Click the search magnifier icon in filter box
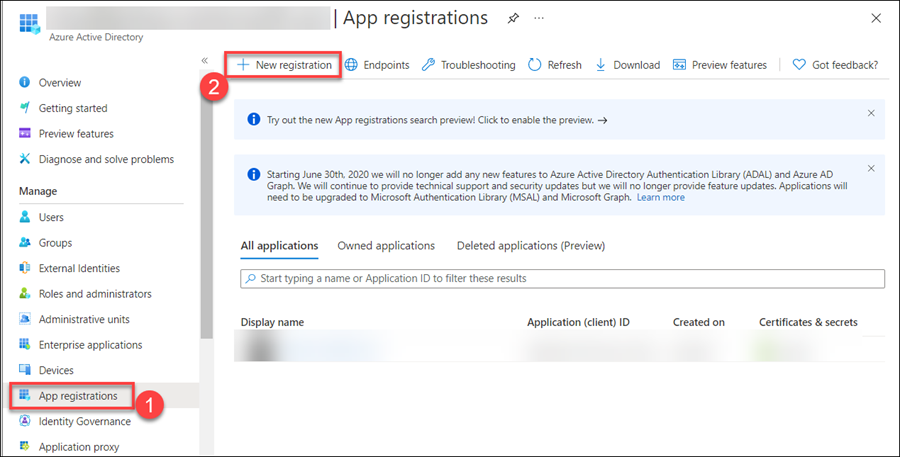900x457 pixels. point(250,278)
